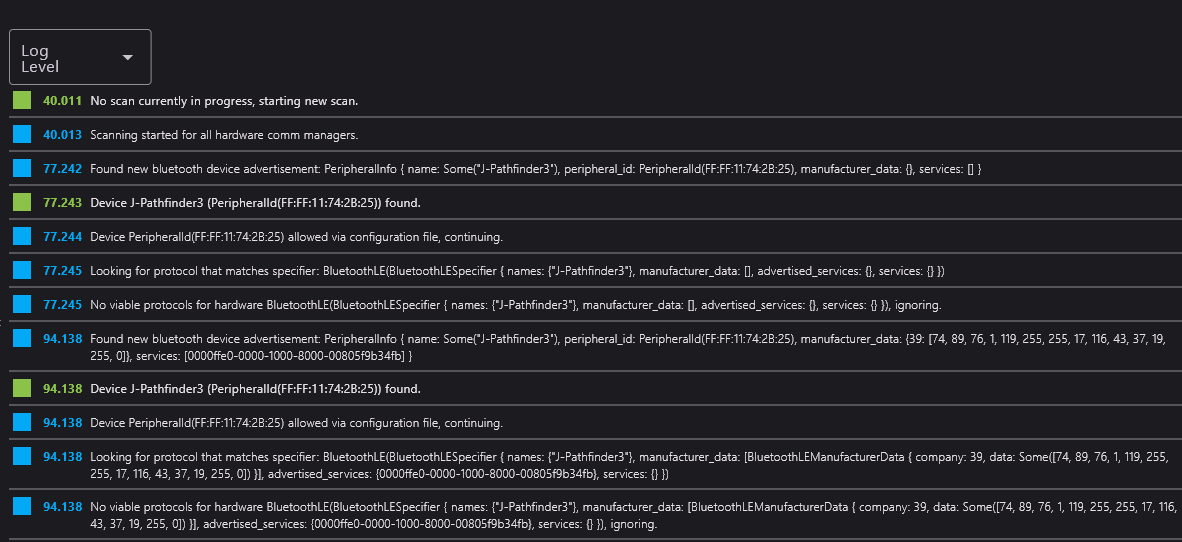Click blue square at last 'No viable protocols' entry
Image resolution: width=1182 pixels, height=542 pixels.
point(22,506)
